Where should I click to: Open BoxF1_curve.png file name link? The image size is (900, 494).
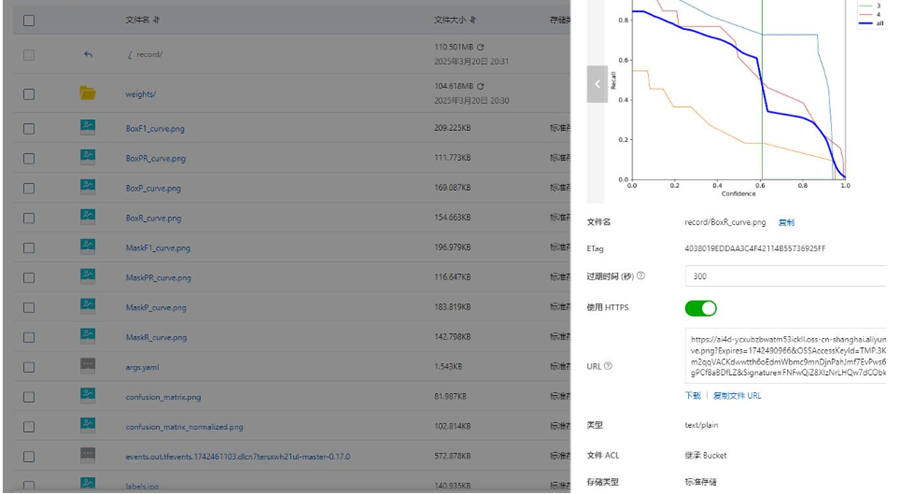click(155, 129)
